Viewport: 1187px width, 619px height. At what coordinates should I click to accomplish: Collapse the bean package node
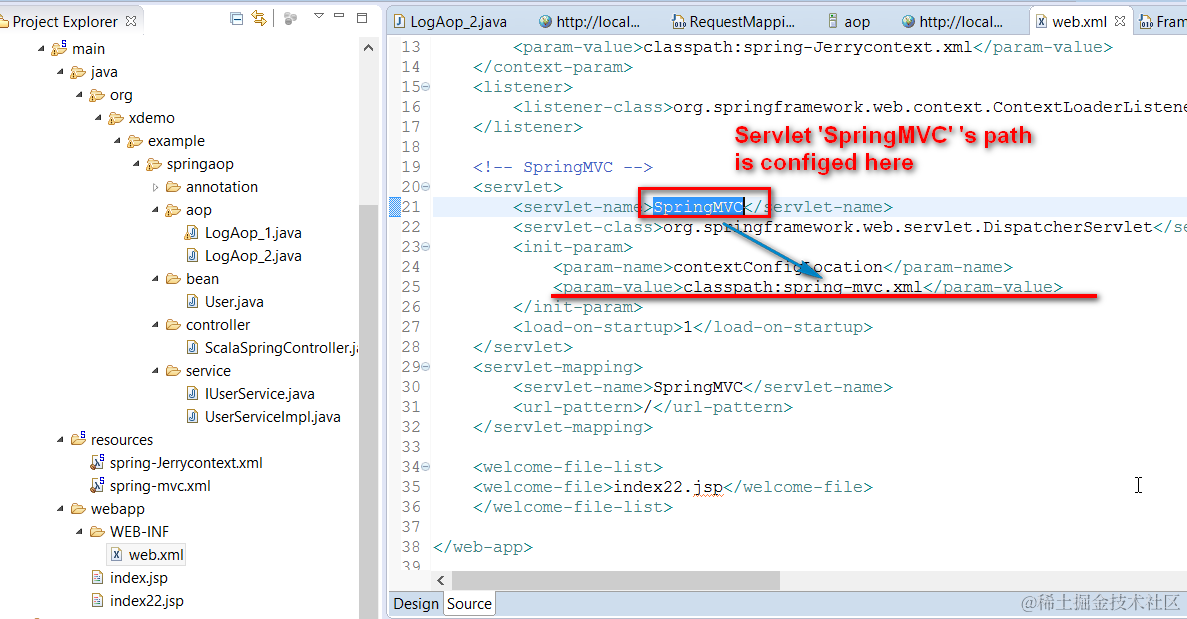pyautogui.click(x=155, y=278)
